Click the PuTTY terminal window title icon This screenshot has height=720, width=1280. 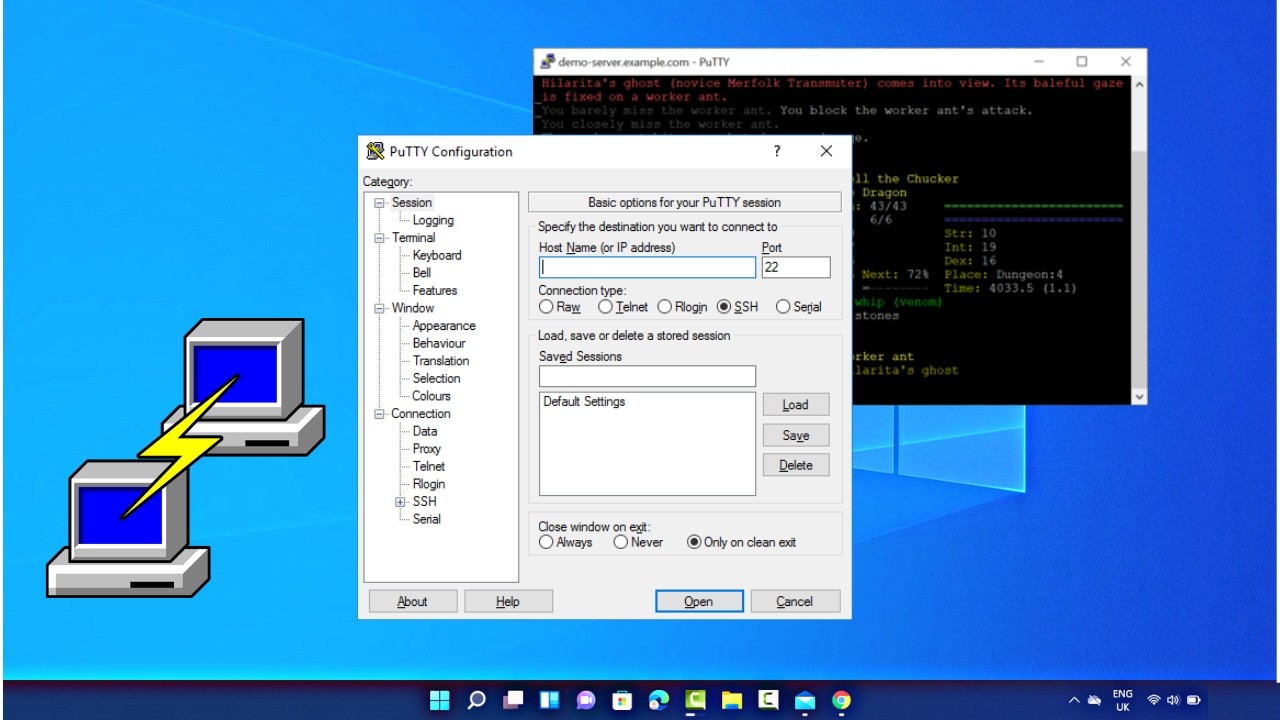click(x=546, y=61)
